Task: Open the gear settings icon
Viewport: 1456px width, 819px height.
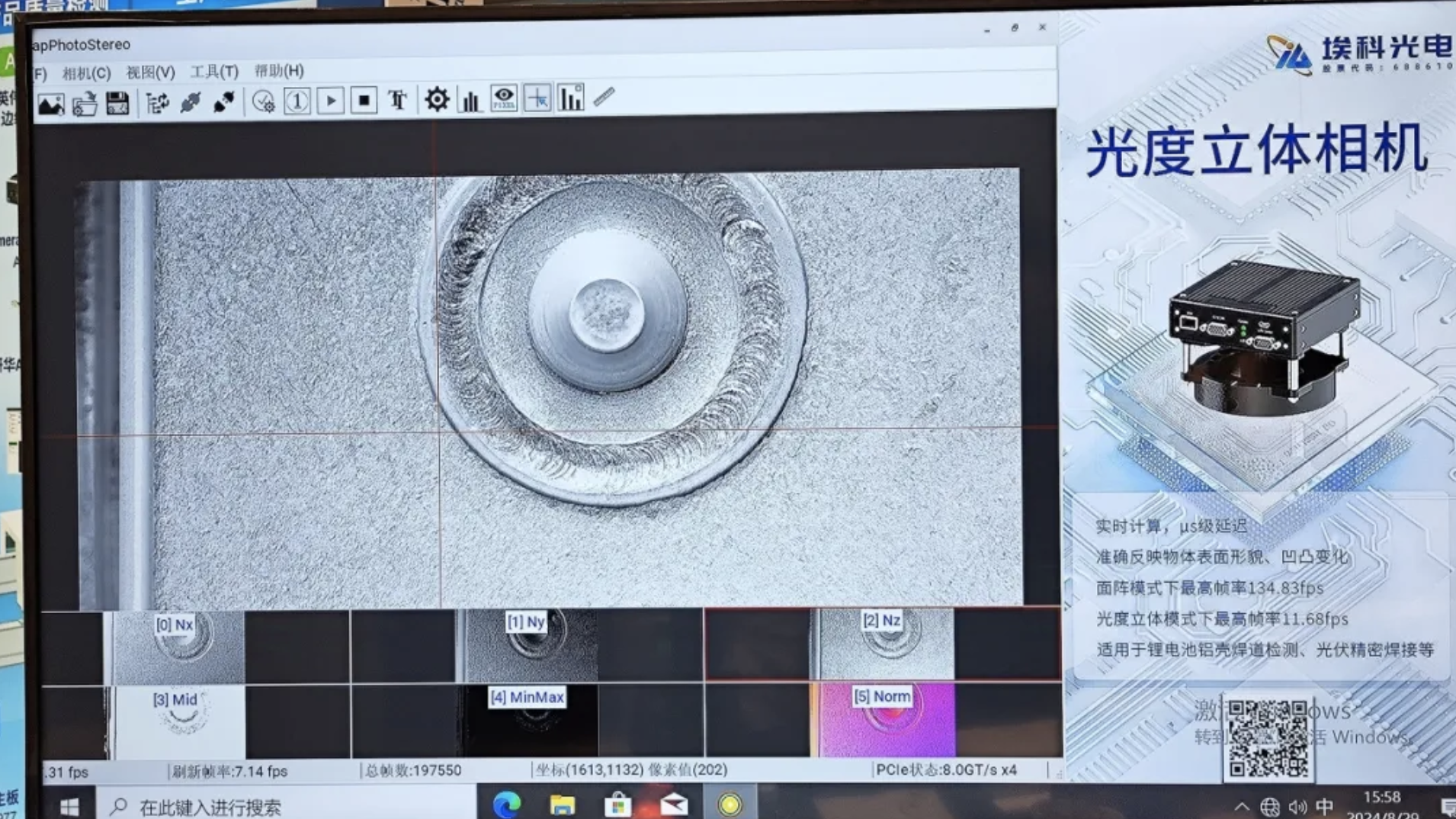Action: [x=437, y=99]
